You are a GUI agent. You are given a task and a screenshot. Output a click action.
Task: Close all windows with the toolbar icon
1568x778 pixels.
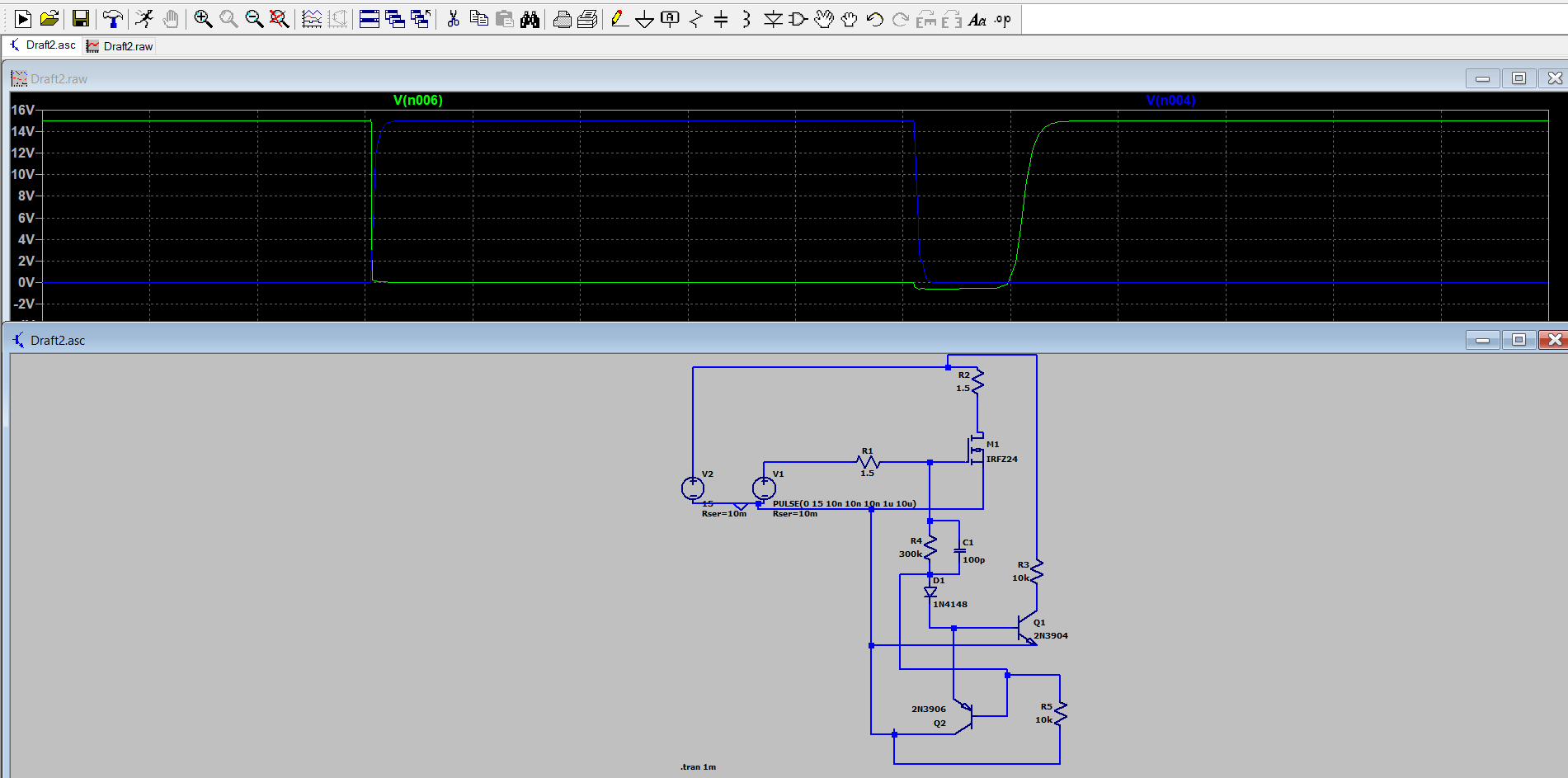(421, 19)
